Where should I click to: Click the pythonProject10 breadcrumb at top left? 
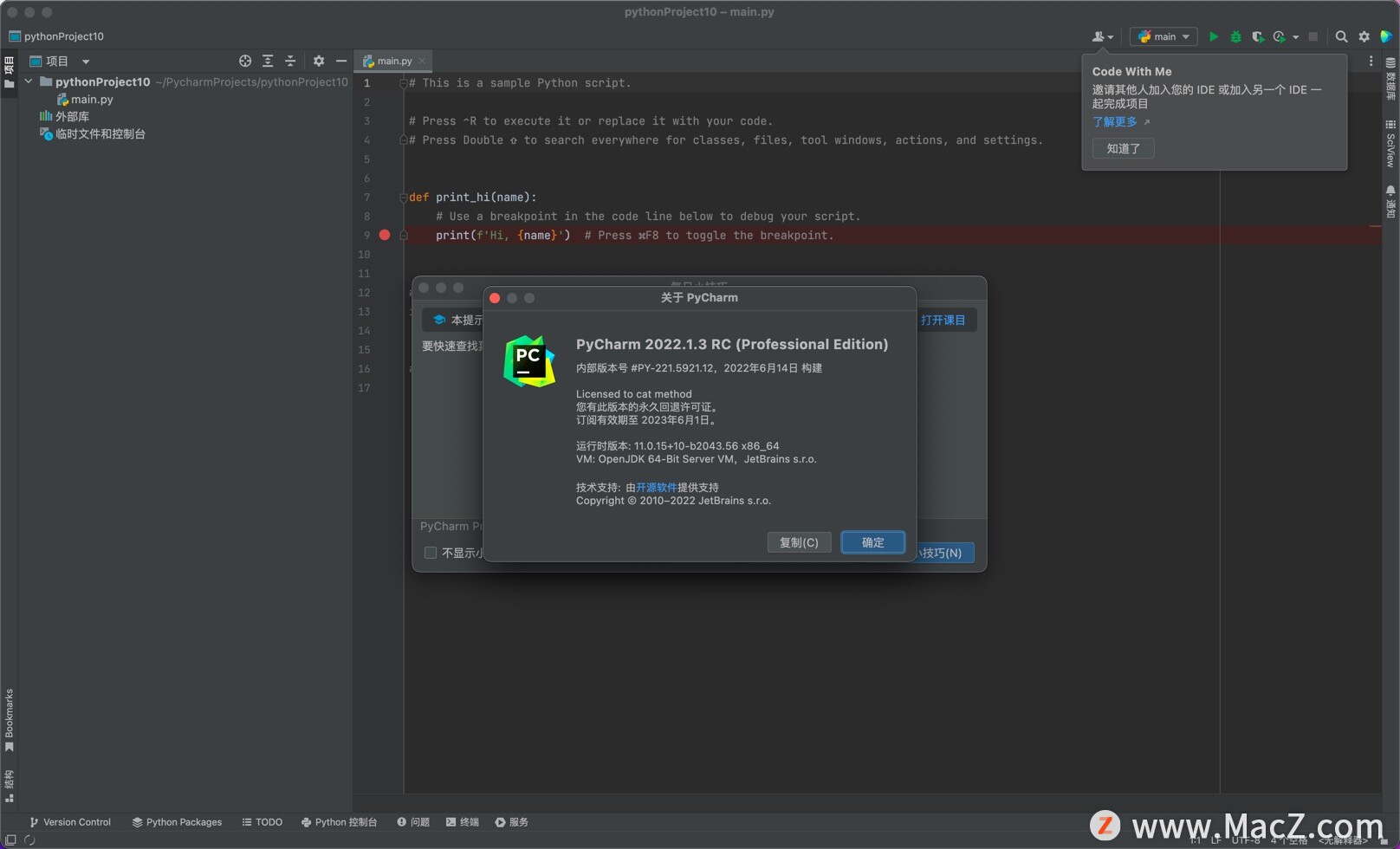[x=56, y=36]
